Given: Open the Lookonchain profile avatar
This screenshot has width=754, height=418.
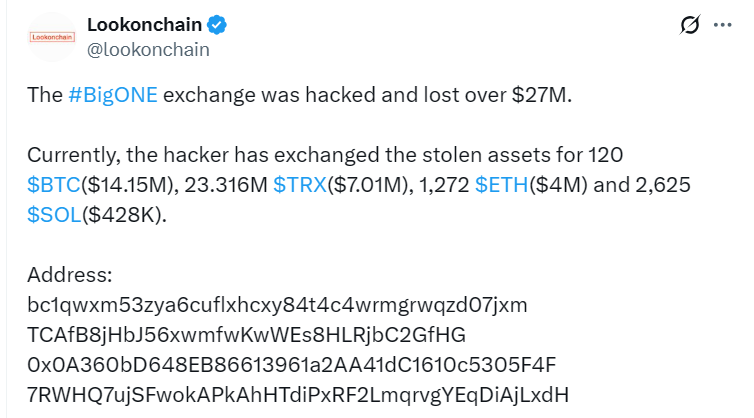Looking at the screenshot, I should pos(52,38).
